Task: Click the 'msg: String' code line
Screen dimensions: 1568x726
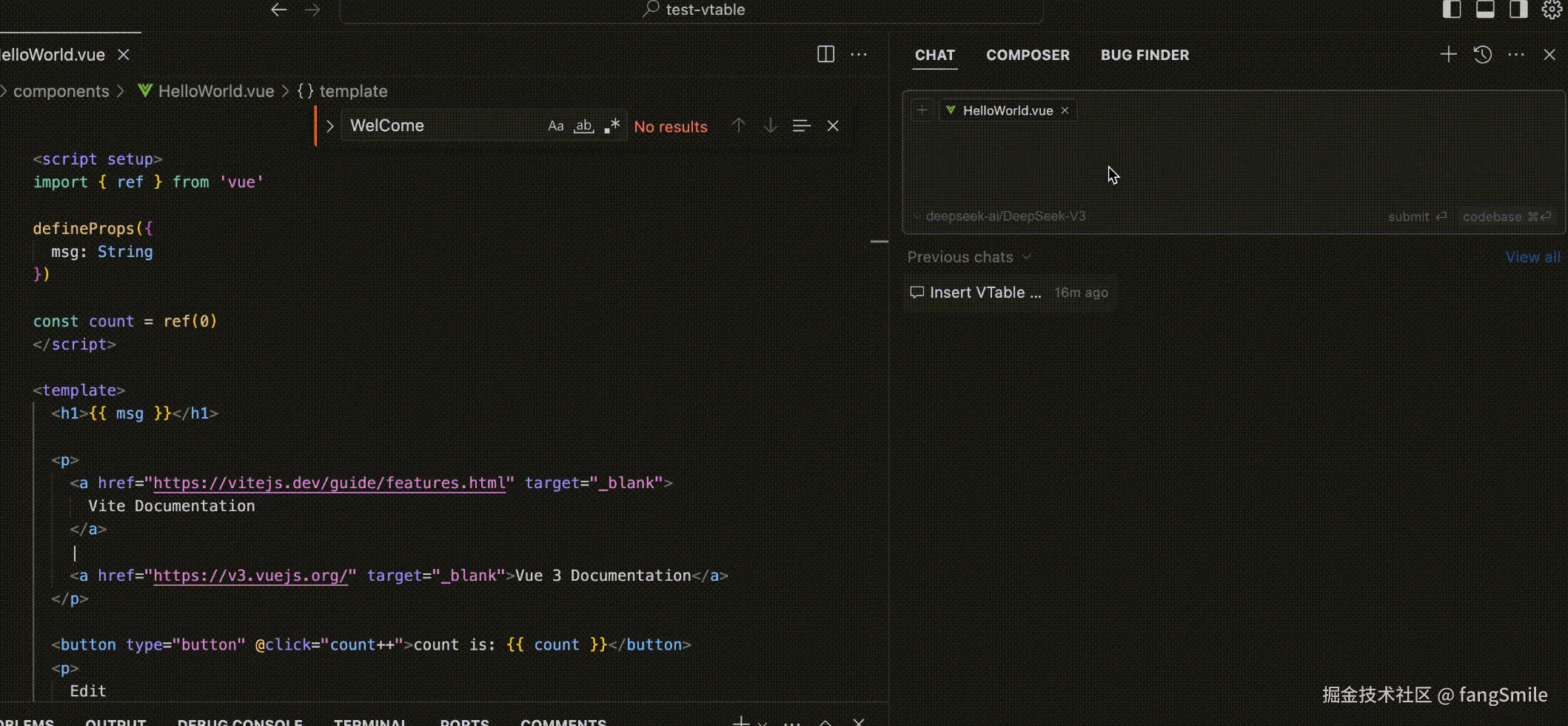Action: [102, 252]
